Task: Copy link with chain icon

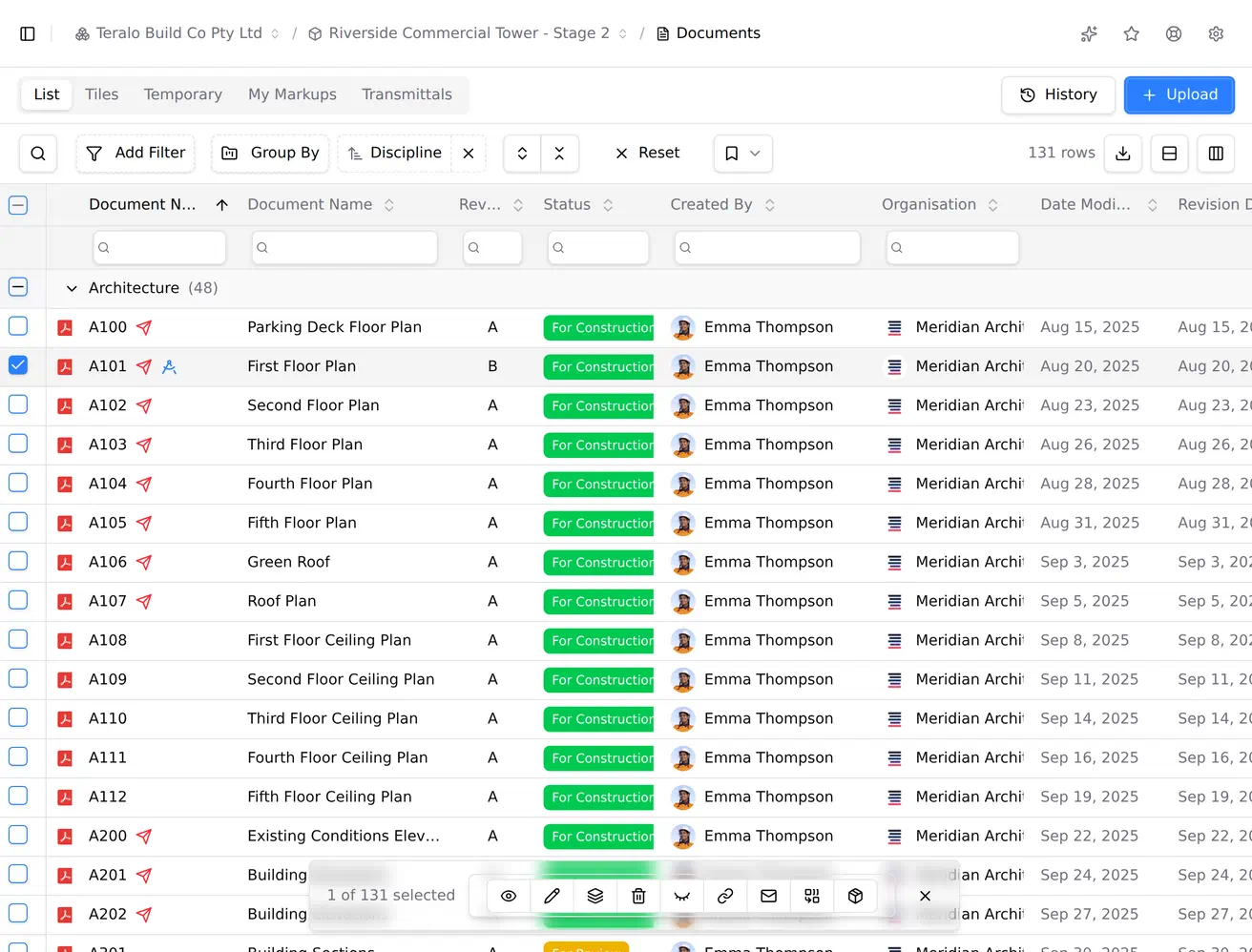Action: (725, 896)
